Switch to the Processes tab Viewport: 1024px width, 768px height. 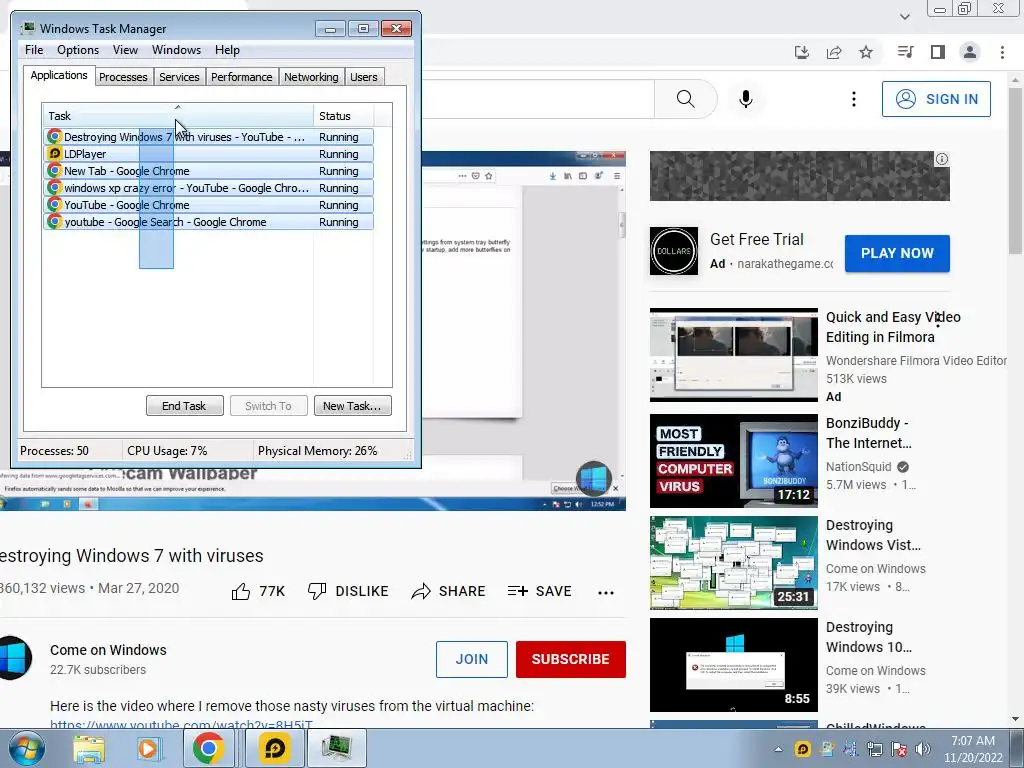point(123,77)
